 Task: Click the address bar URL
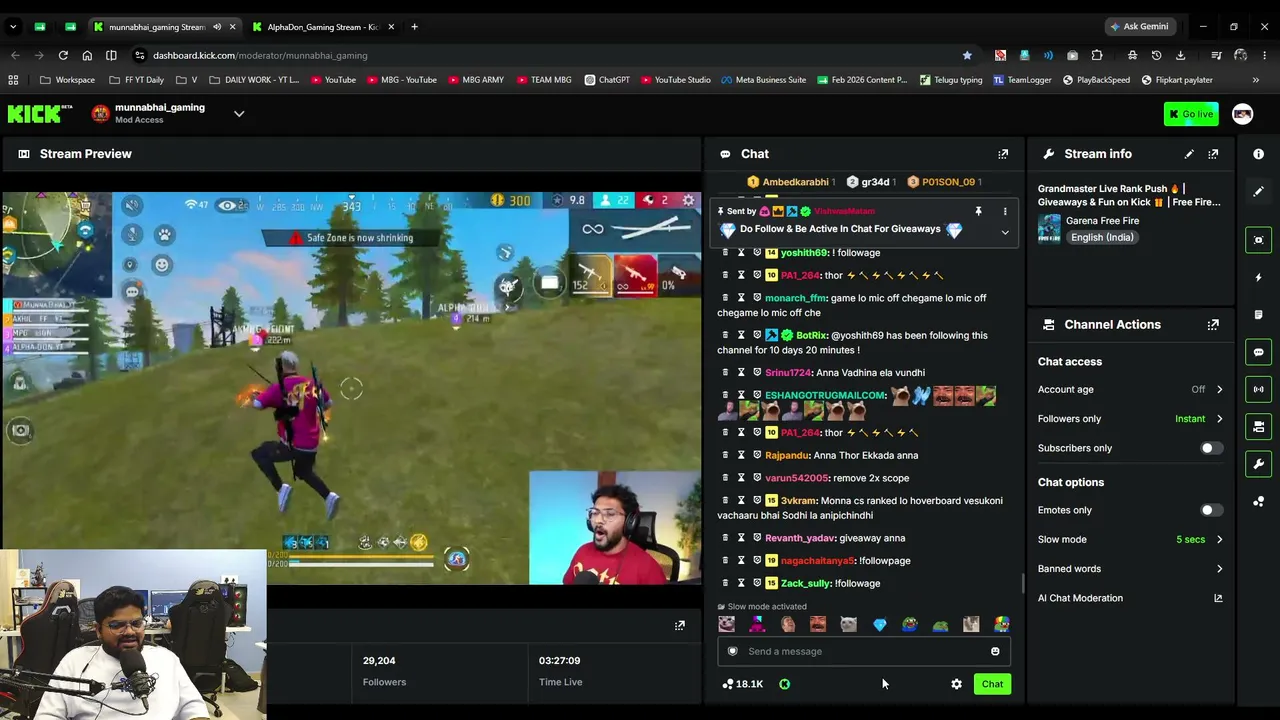click(260, 55)
